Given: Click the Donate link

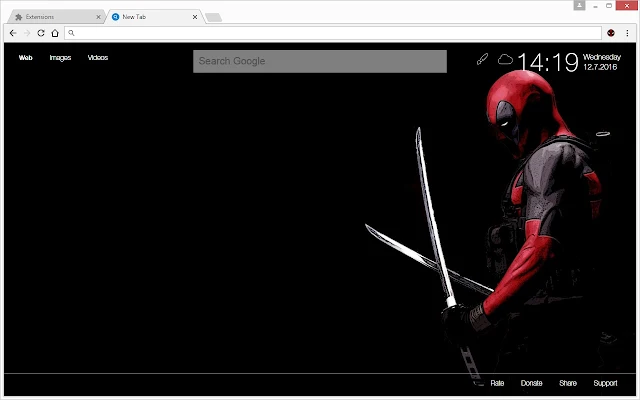Looking at the screenshot, I should tap(531, 383).
